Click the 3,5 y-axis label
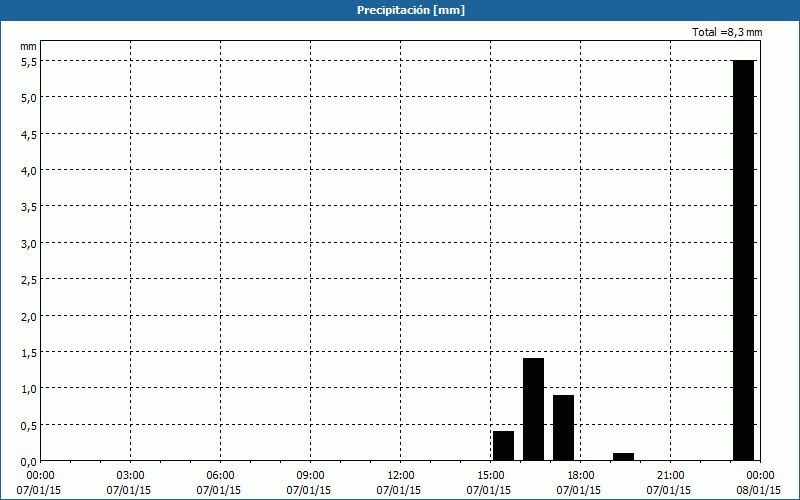The height and width of the screenshot is (500, 800). pyautogui.click(x=29, y=207)
